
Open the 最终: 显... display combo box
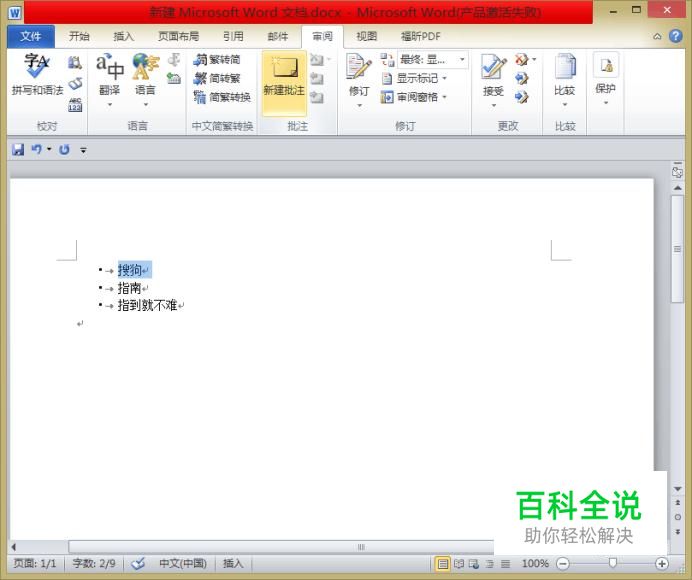tap(432, 60)
